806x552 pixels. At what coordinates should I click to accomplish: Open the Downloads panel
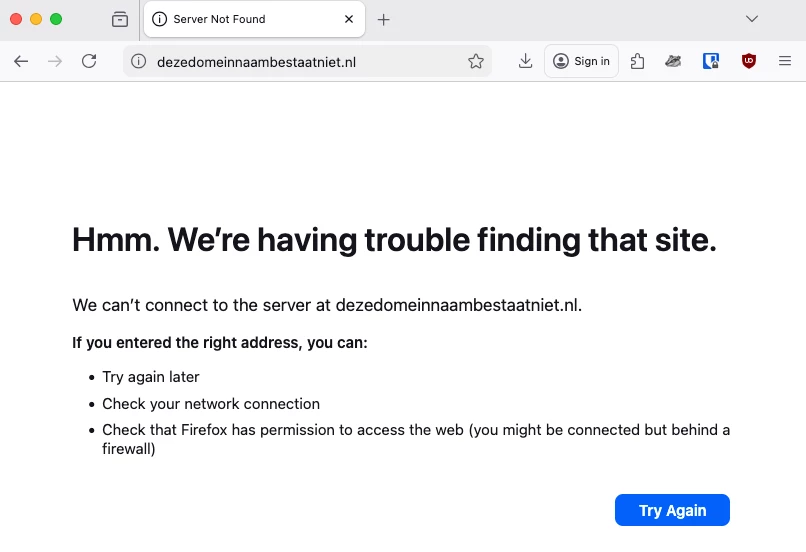[x=525, y=61]
